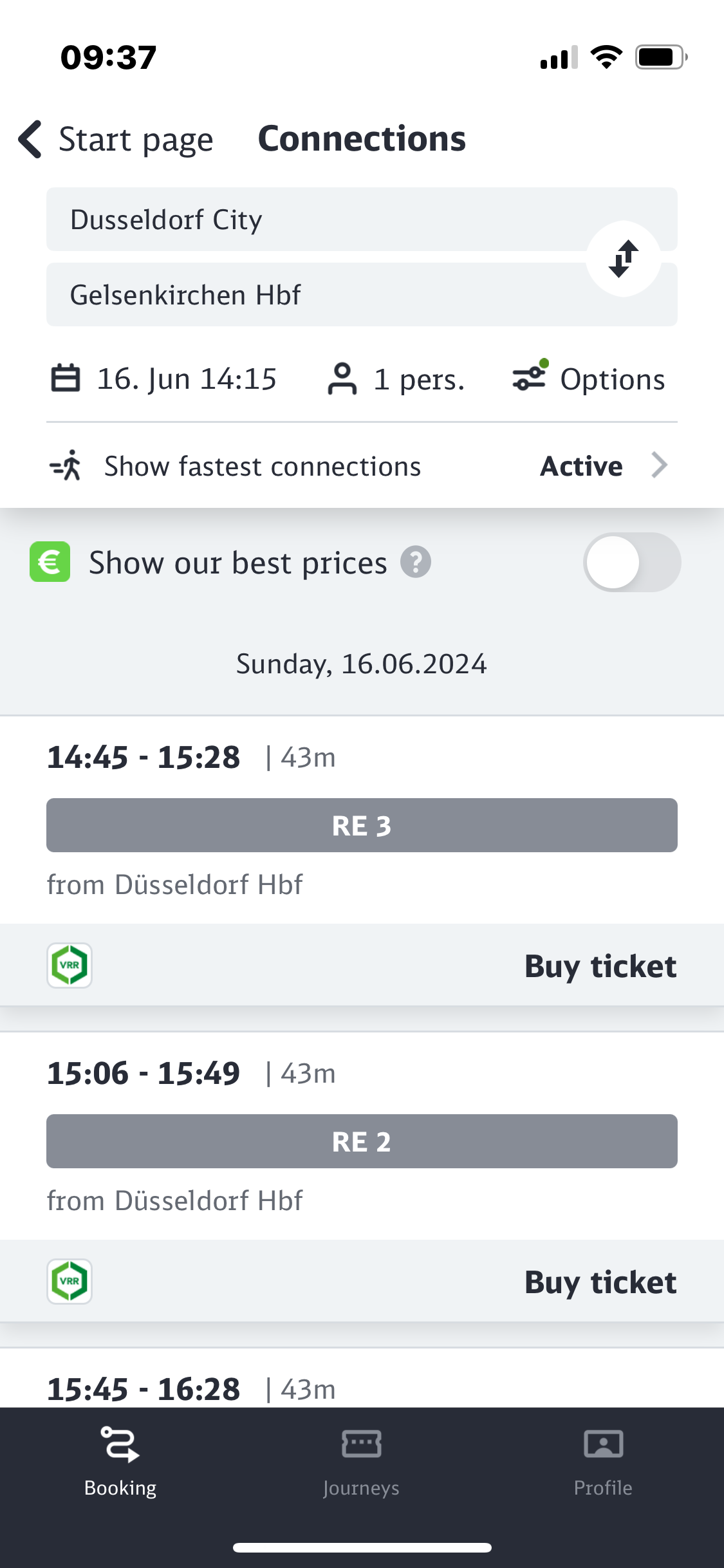Screen dimensions: 724x1568
Task: Tap the VRR logo on RE 2 connection
Action: coord(70,1282)
